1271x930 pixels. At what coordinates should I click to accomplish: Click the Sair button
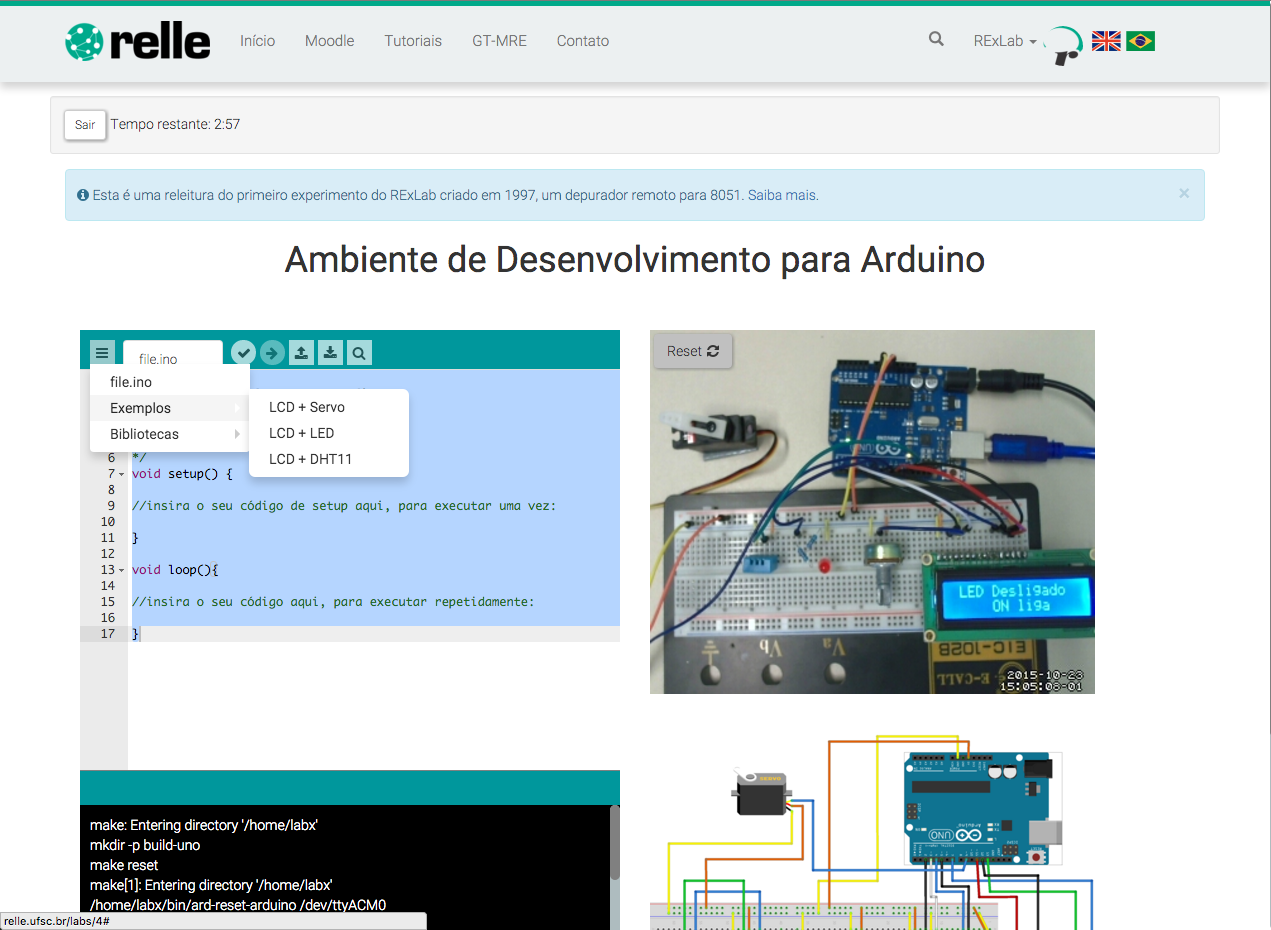click(x=85, y=125)
